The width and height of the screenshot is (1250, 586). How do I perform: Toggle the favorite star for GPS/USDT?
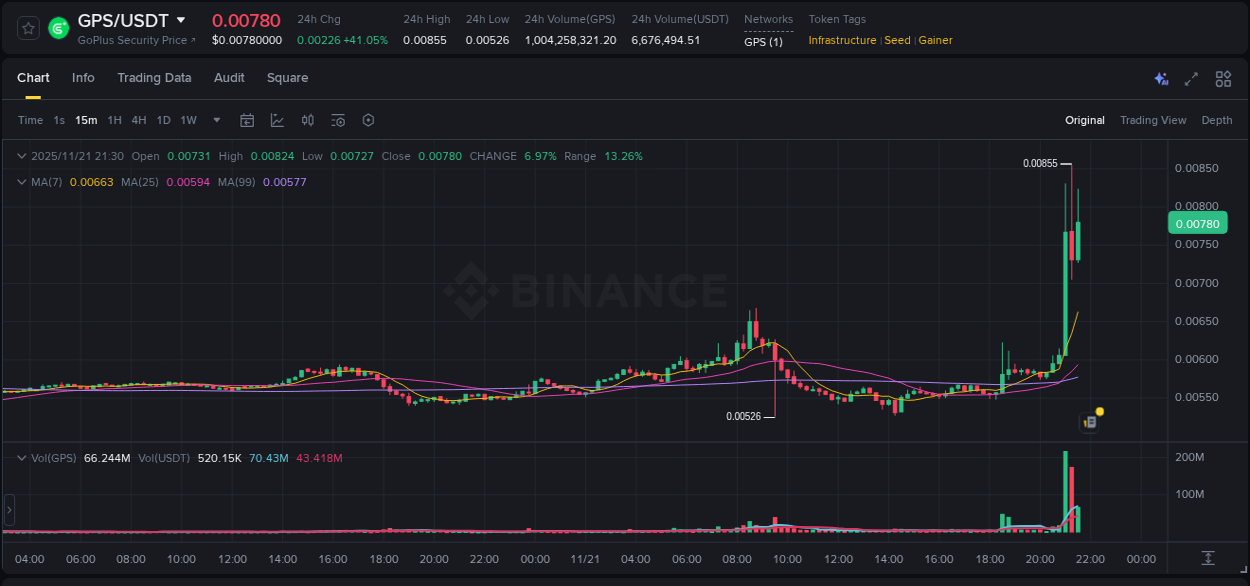27,27
